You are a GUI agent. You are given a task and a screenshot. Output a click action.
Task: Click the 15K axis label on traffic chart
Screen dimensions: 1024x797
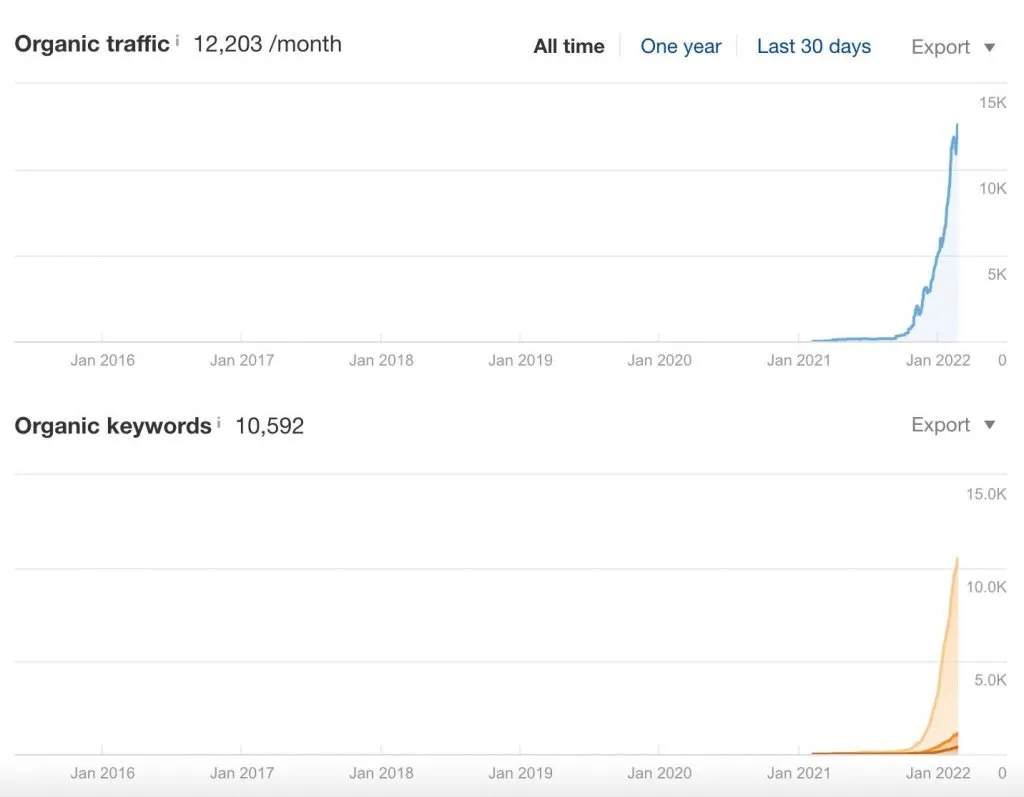pos(993,103)
